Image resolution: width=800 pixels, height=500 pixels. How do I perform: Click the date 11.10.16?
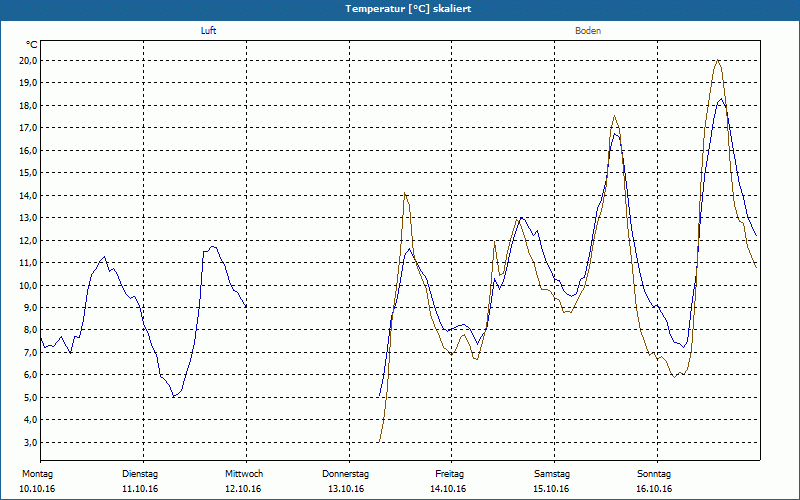tap(140, 489)
